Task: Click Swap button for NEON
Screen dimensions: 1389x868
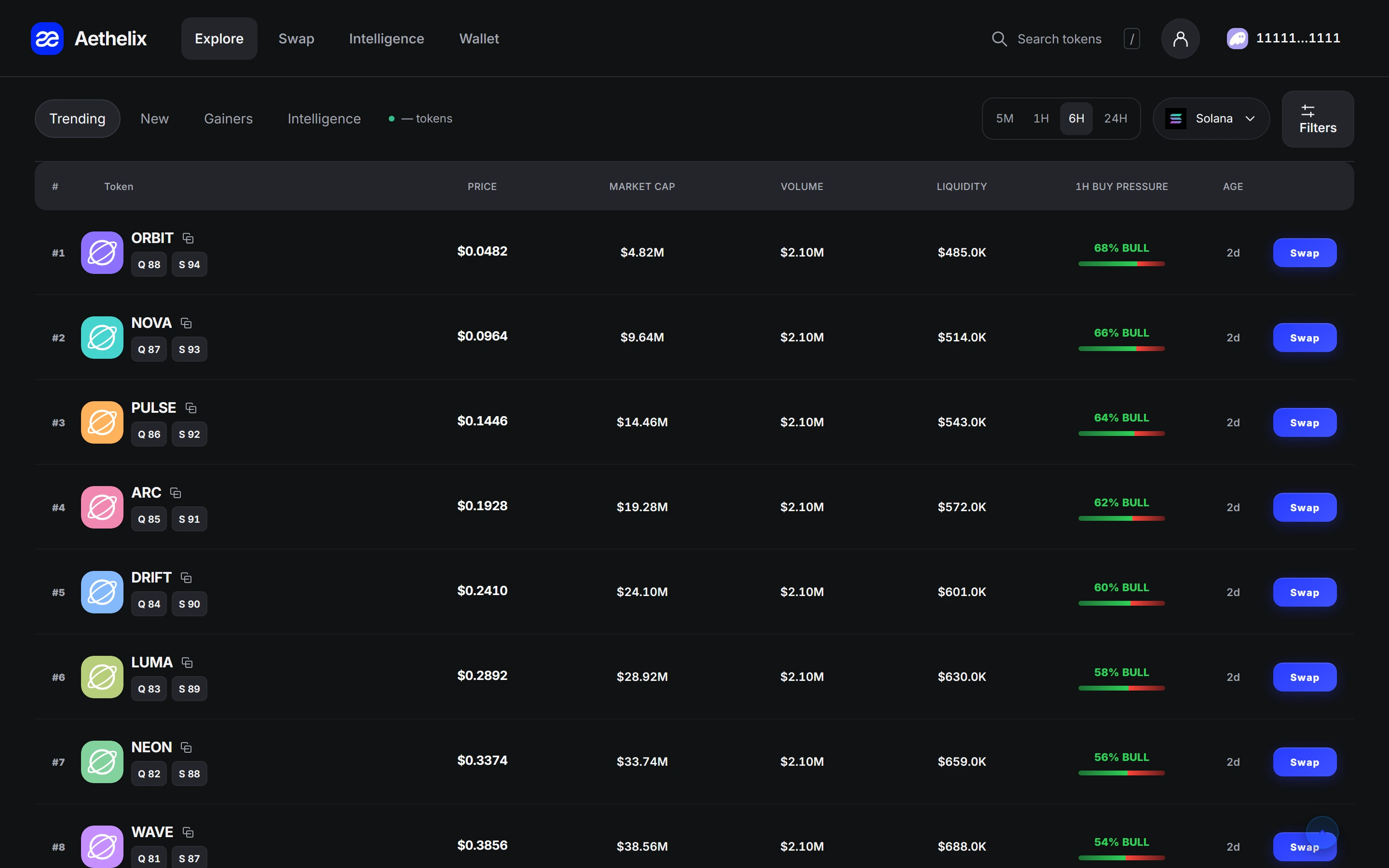Action: pyautogui.click(x=1305, y=762)
